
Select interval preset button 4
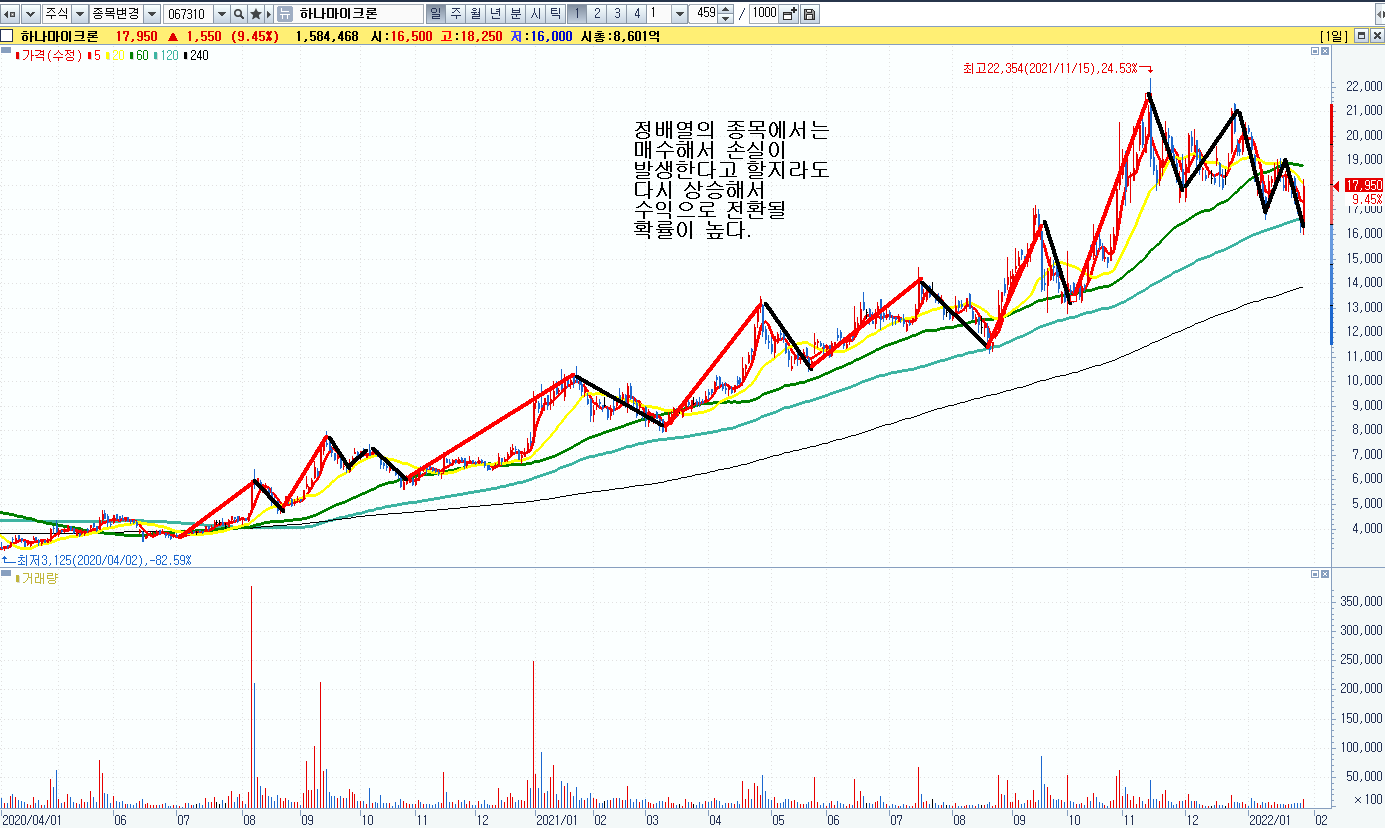[x=637, y=14]
